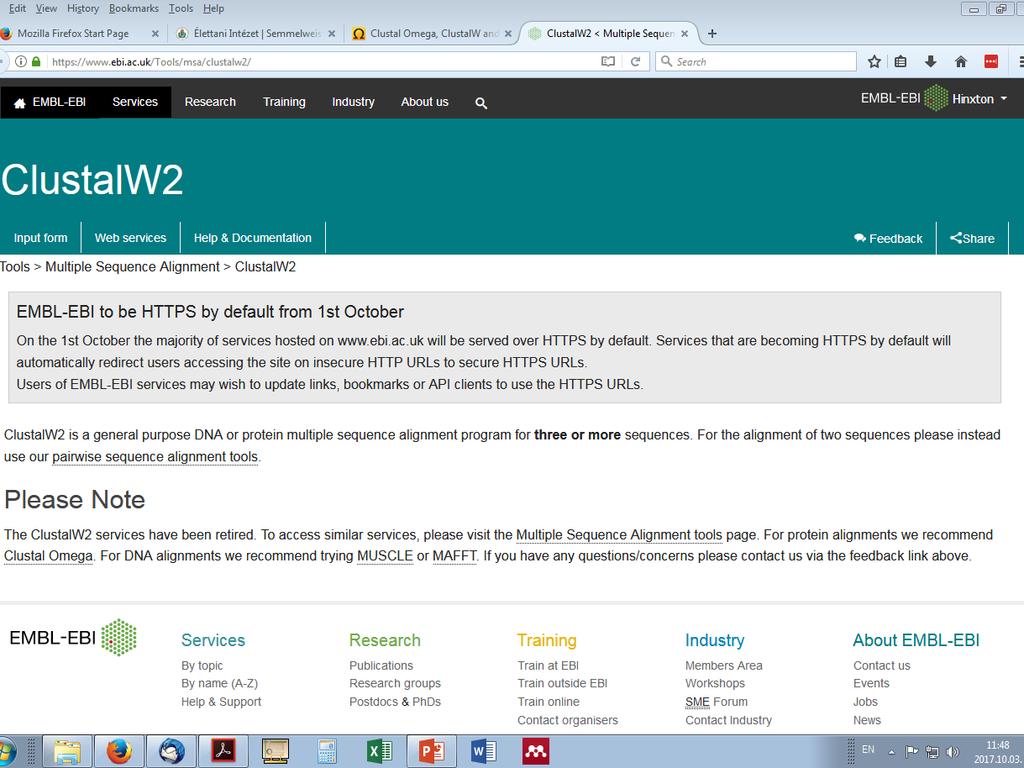The width and height of the screenshot is (1024, 768).
Task: Open the Tools menu
Action: [181, 8]
